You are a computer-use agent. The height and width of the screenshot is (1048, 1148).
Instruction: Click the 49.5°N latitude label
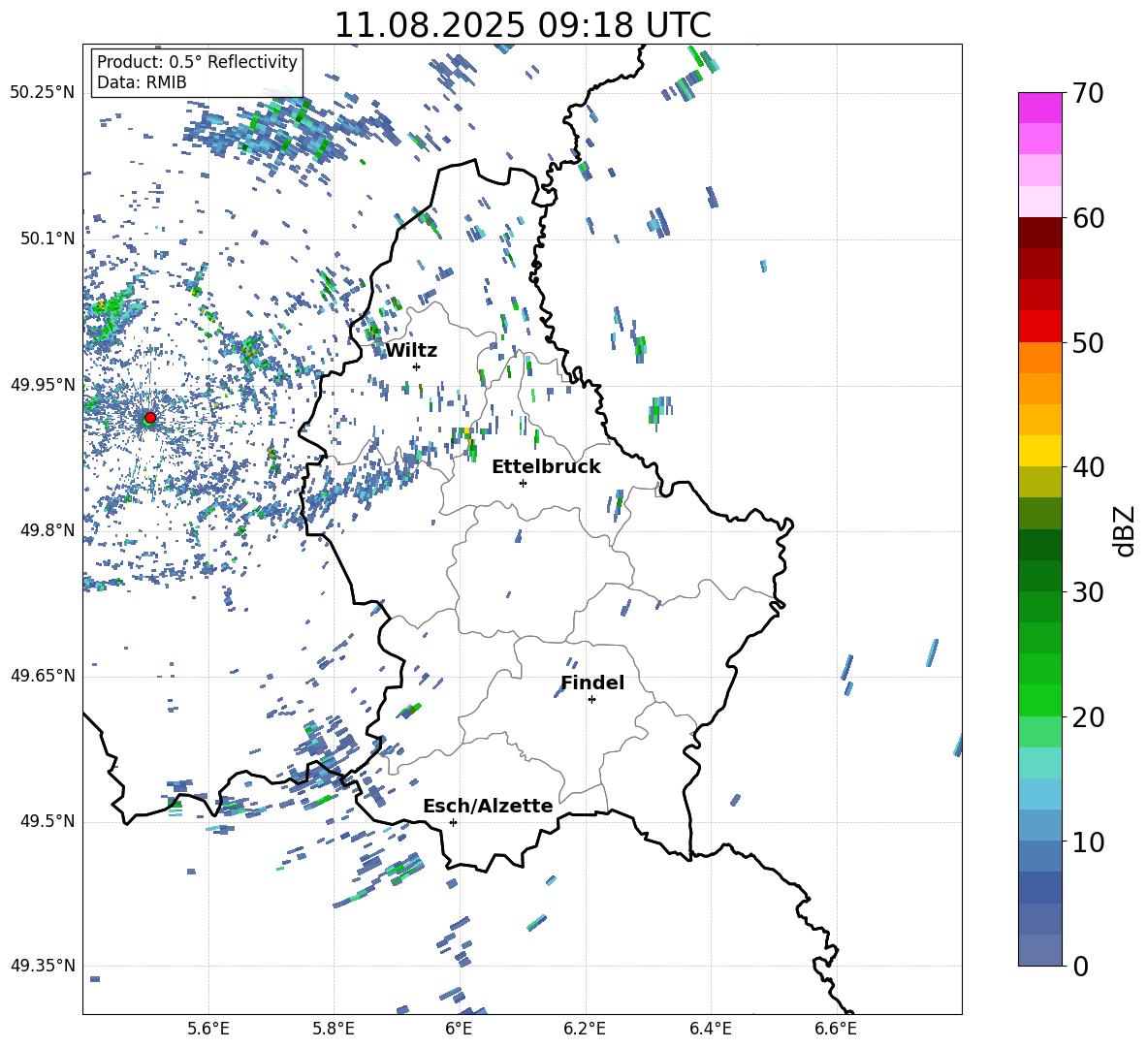(48, 821)
